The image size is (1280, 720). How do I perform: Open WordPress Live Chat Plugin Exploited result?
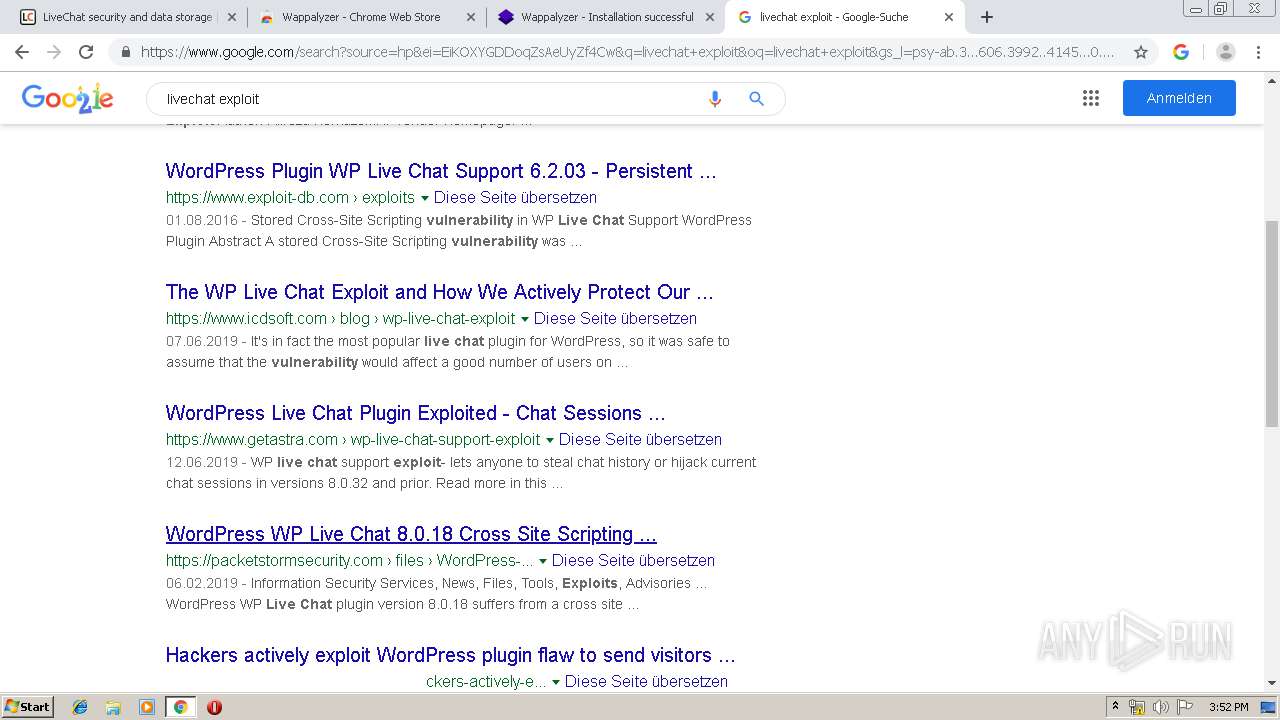pyautogui.click(x=415, y=413)
